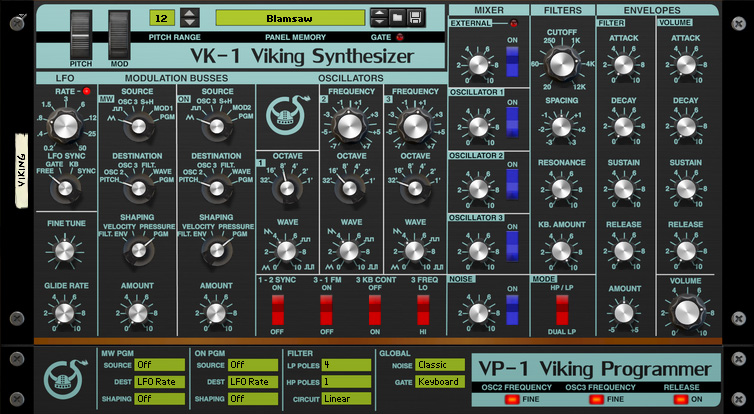754x414 pixels.
Task: Click the master Volume knob
Action: tap(687, 313)
